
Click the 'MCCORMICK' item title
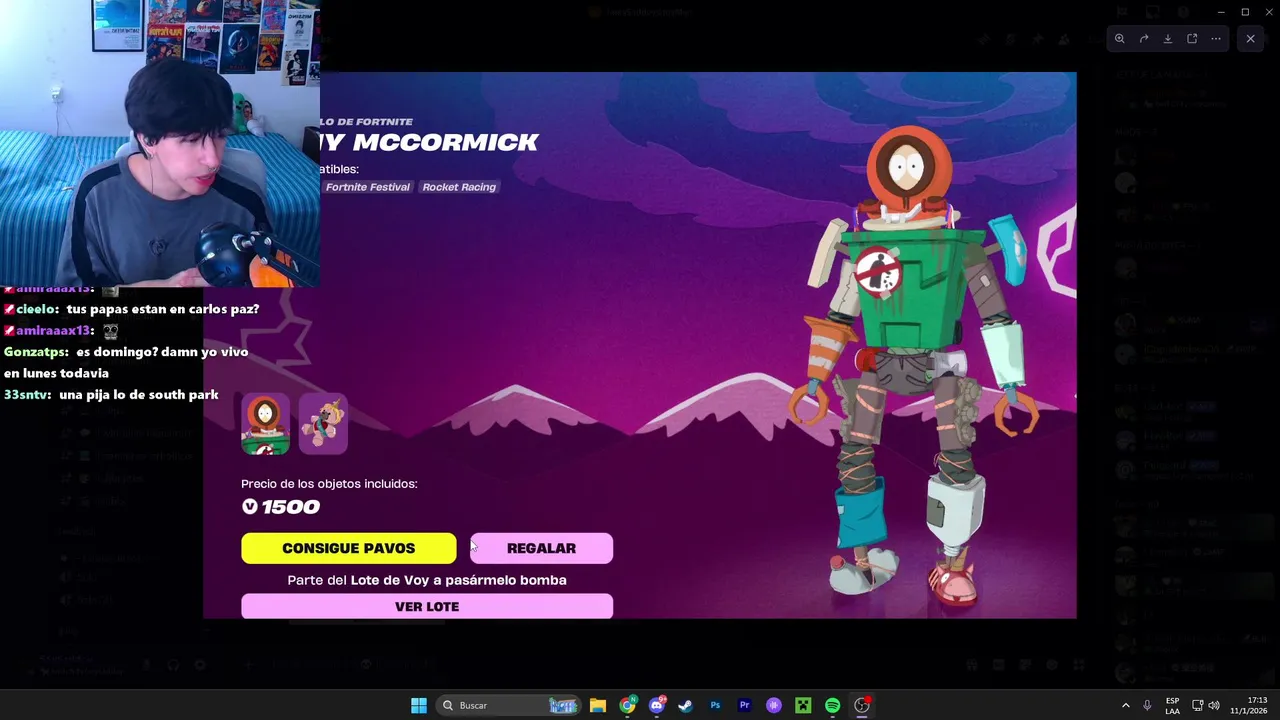(x=446, y=142)
